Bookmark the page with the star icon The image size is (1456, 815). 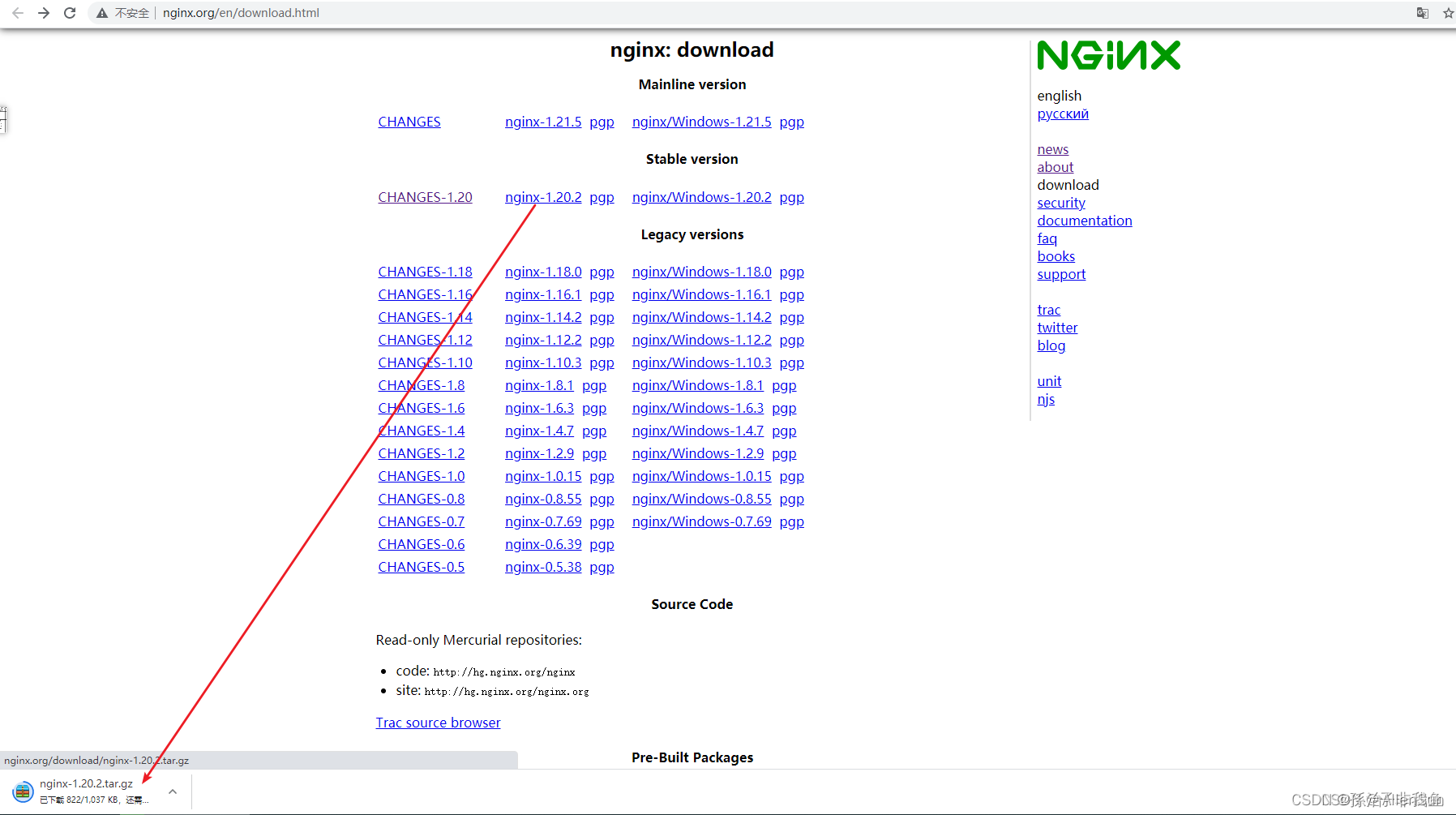[x=1448, y=13]
